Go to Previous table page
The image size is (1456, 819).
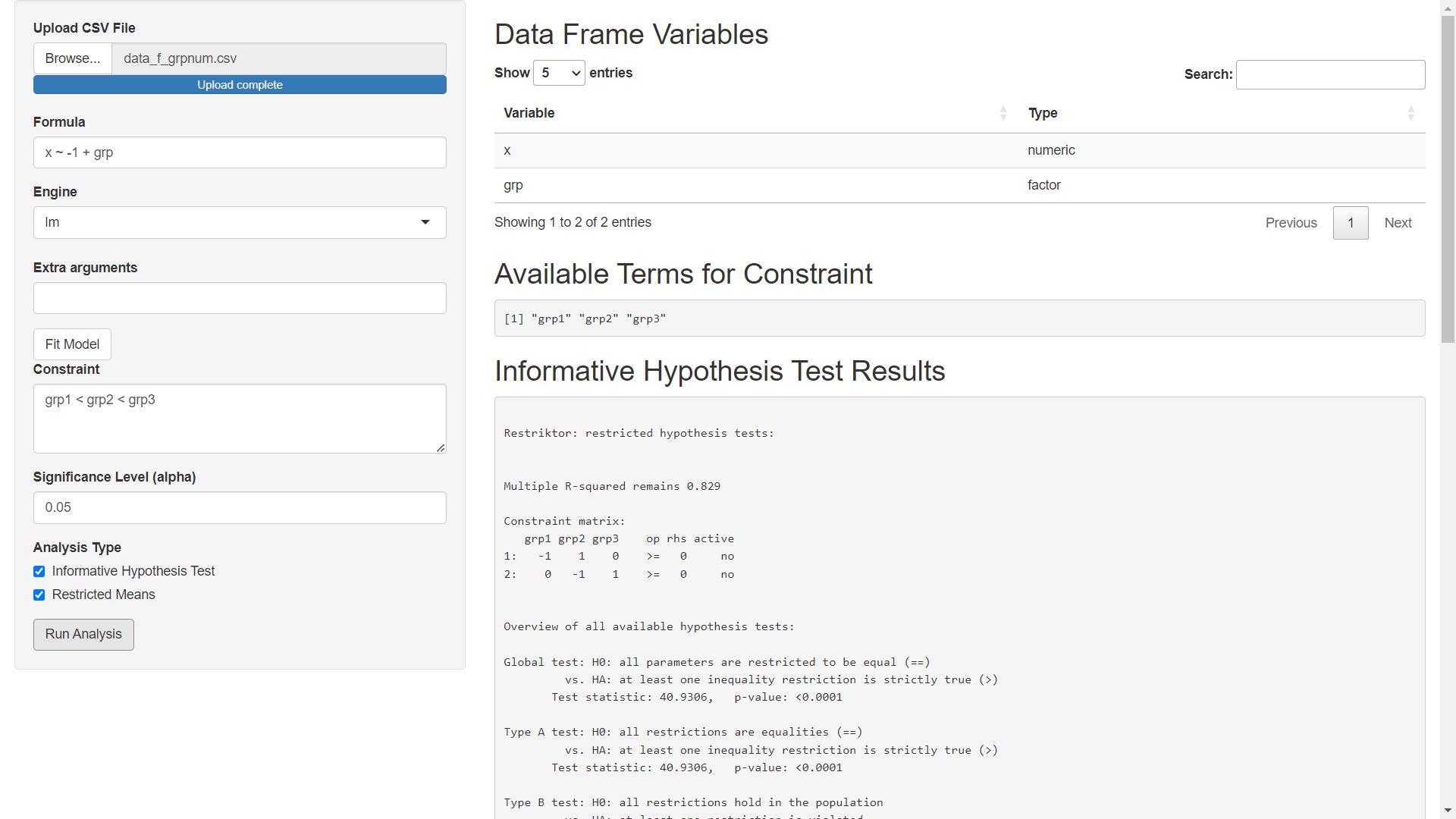1291,223
